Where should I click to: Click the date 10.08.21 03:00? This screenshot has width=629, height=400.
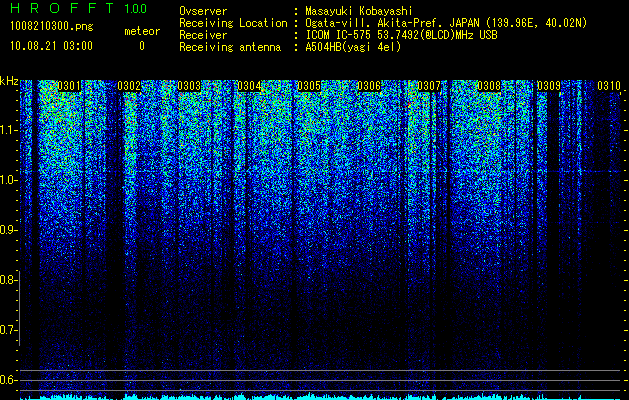tap(51, 46)
